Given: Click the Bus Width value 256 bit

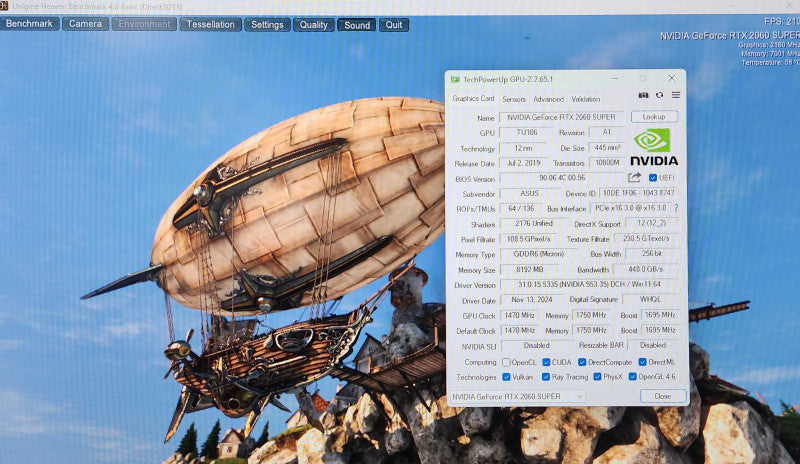Looking at the screenshot, I should pos(652,253).
